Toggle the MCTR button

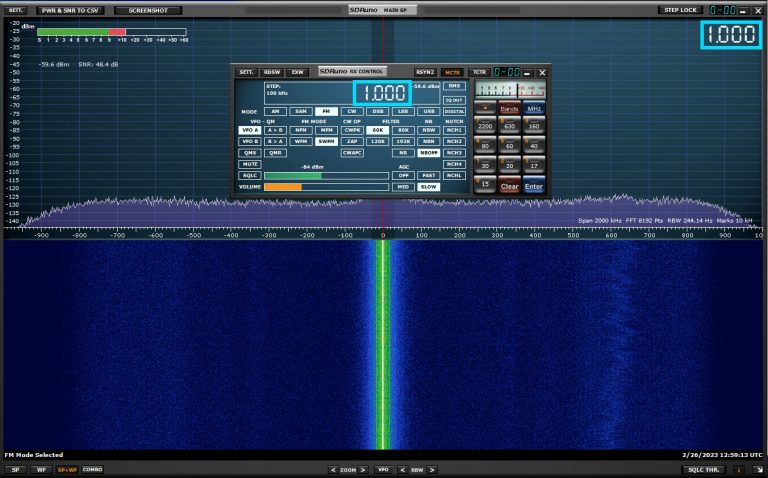[x=452, y=72]
